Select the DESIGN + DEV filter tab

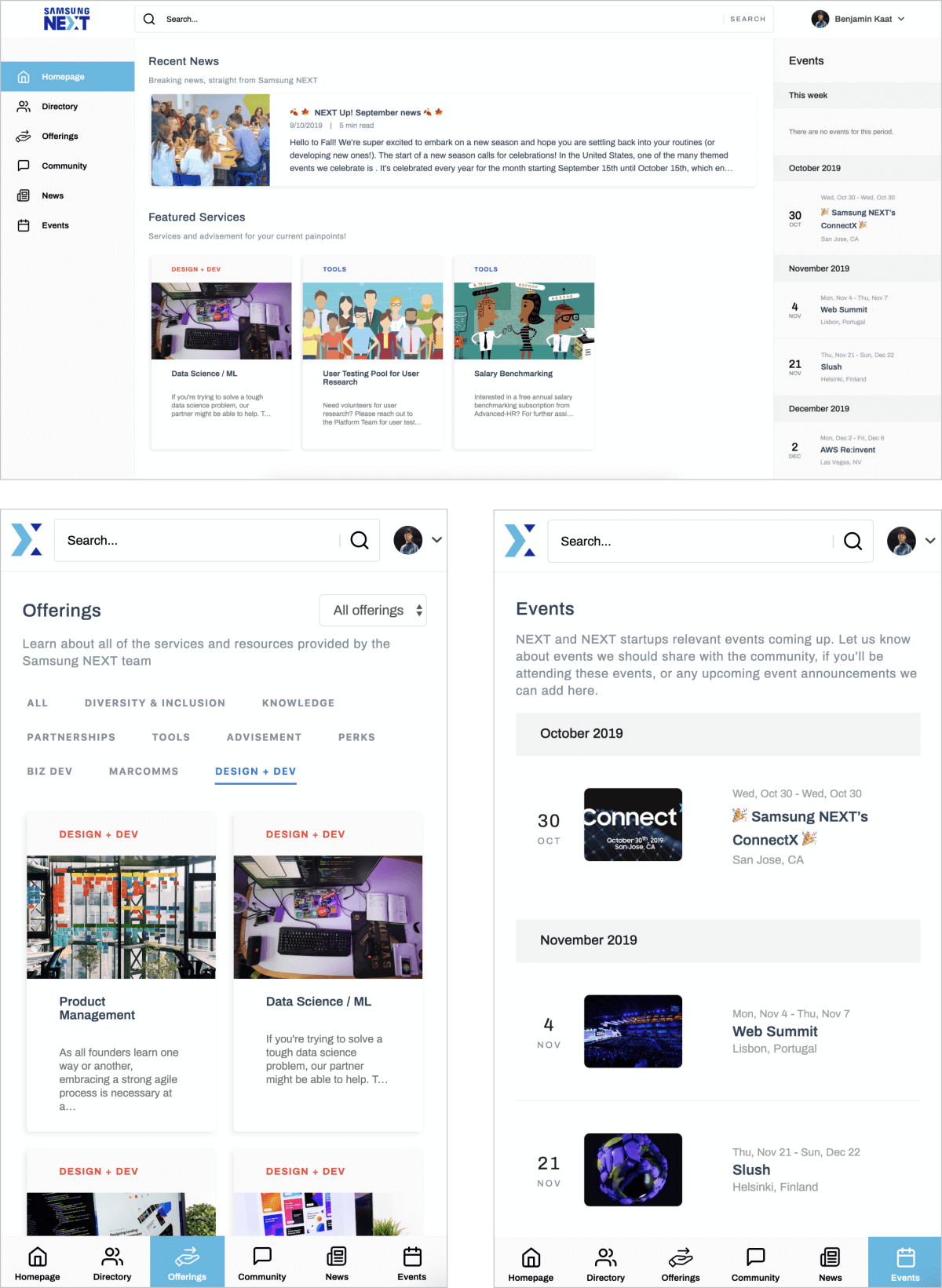256,772
